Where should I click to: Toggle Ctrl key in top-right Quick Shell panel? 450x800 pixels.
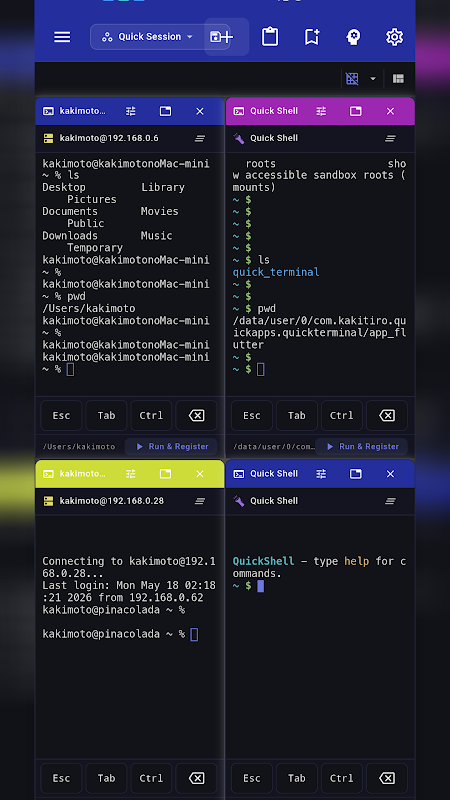pyautogui.click(x=341, y=415)
